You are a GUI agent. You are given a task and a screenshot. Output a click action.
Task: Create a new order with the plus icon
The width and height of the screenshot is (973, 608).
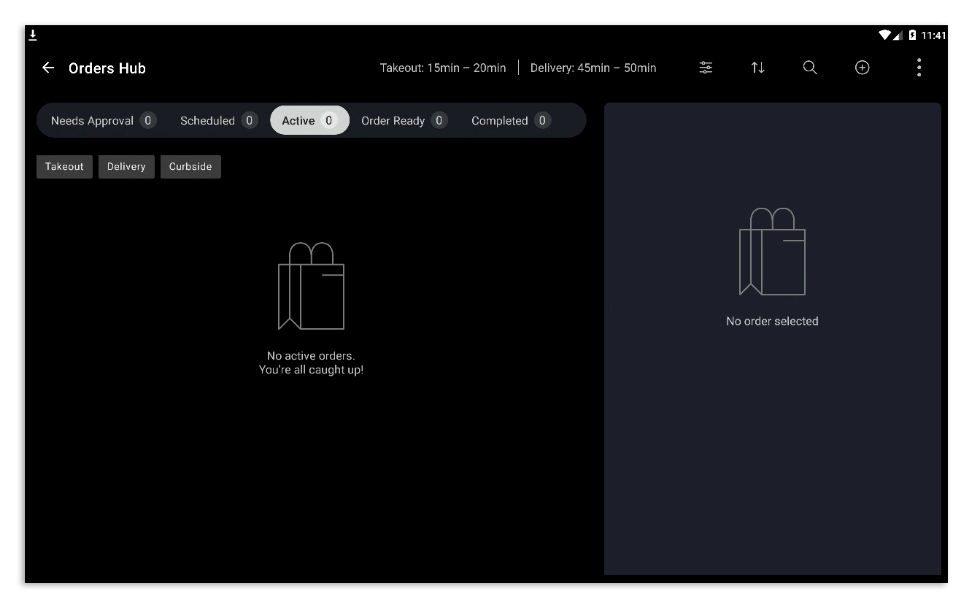[x=861, y=68]
